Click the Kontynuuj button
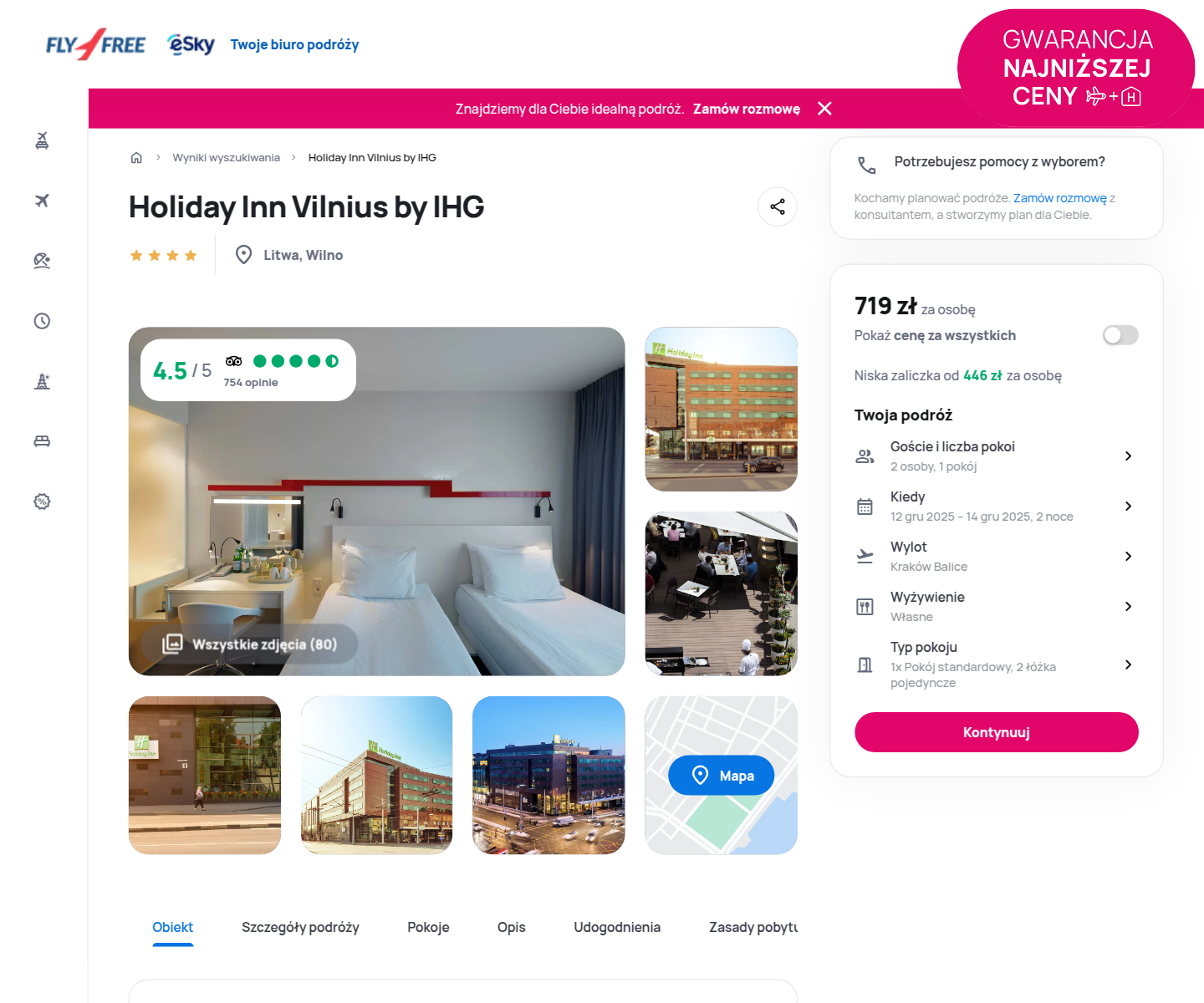 pos(997,732)
